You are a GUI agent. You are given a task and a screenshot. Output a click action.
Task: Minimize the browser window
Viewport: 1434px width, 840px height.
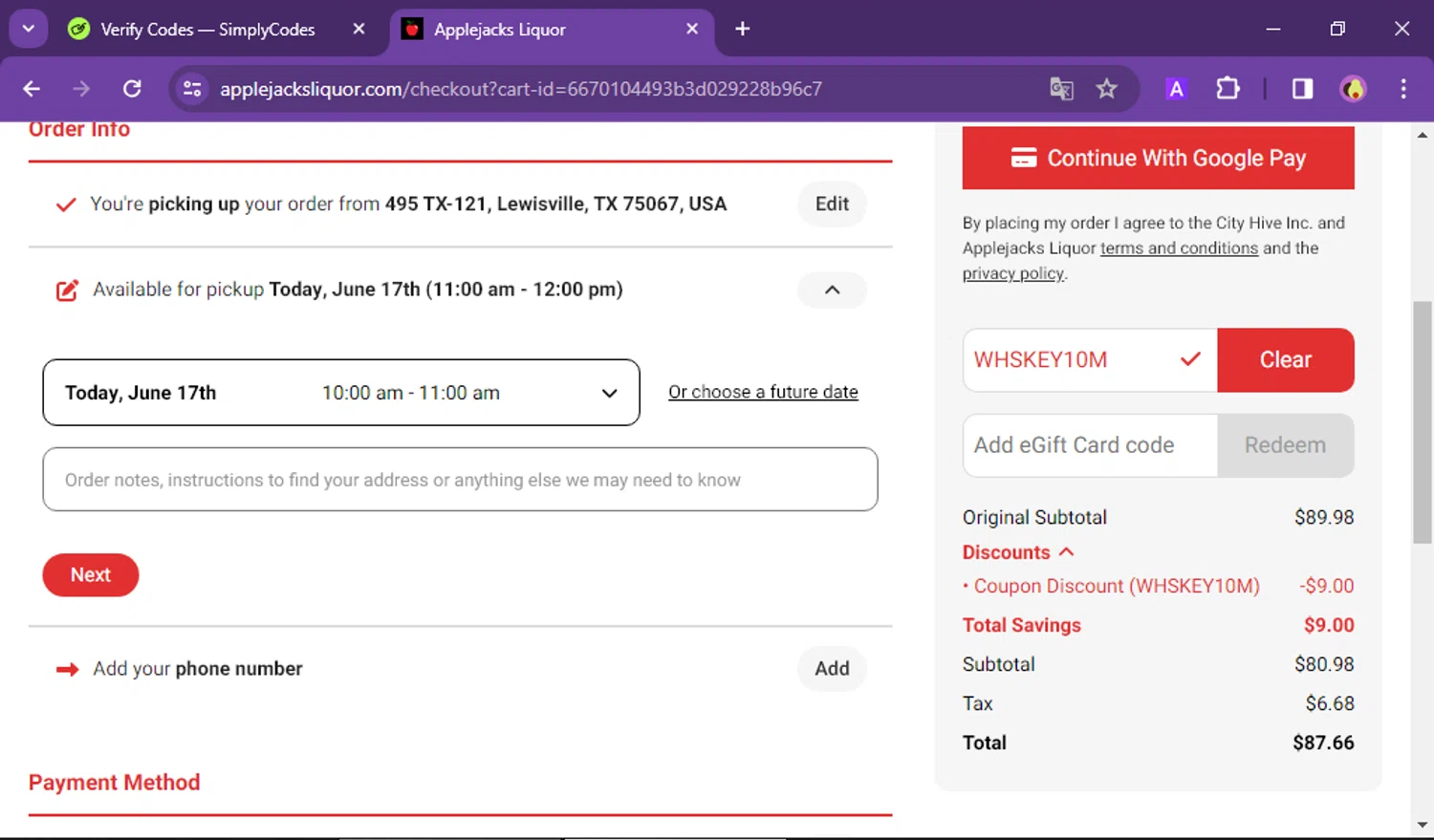tap(1273, 29)
